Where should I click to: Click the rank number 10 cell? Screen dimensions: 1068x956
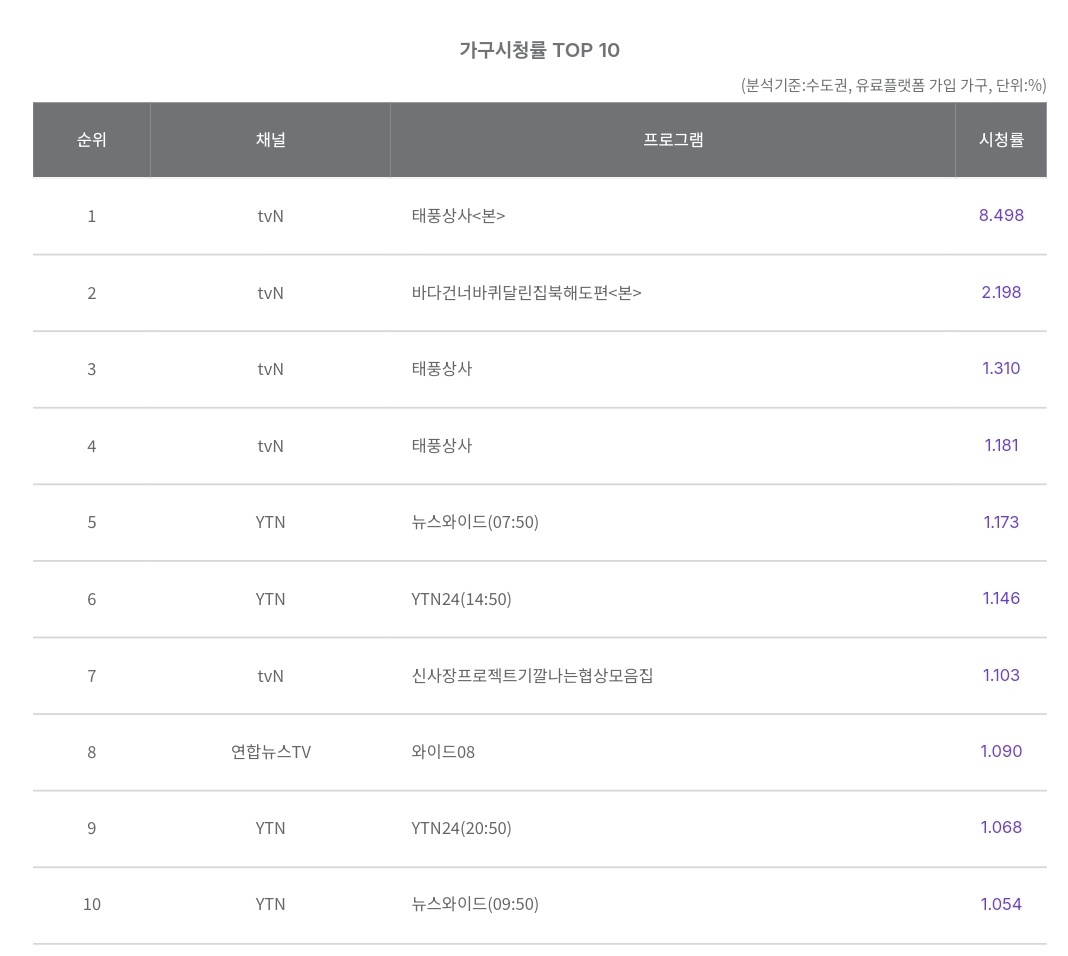click(x=91, y=904)
